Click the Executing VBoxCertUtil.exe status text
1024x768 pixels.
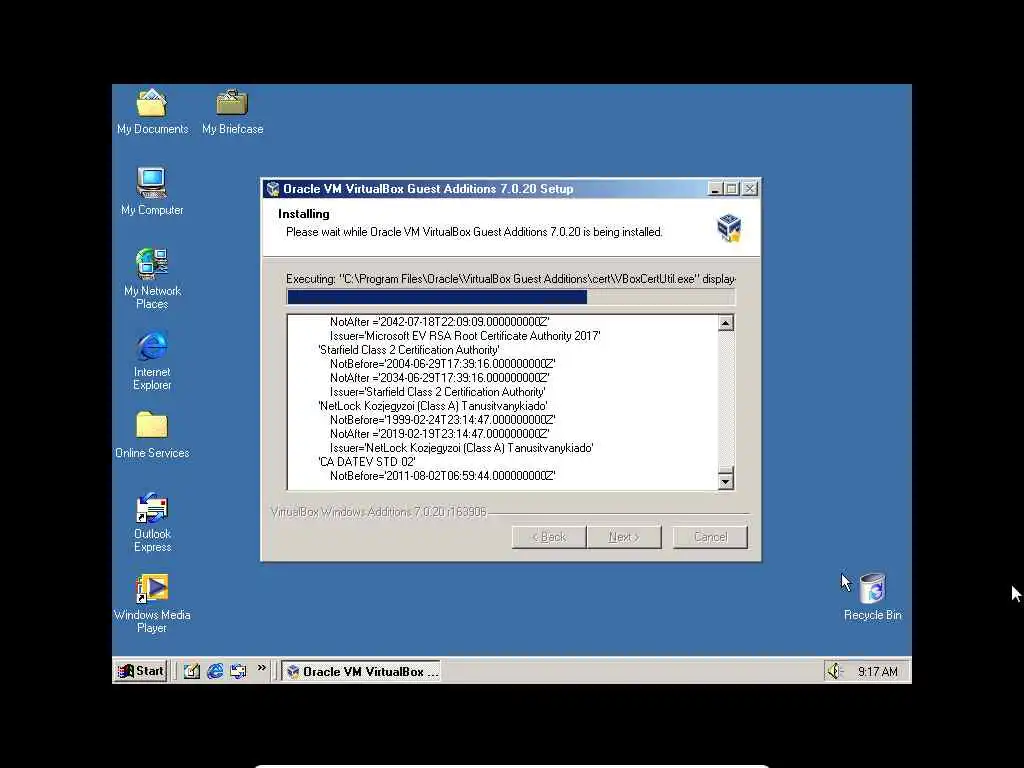click(x=511, y=279)
